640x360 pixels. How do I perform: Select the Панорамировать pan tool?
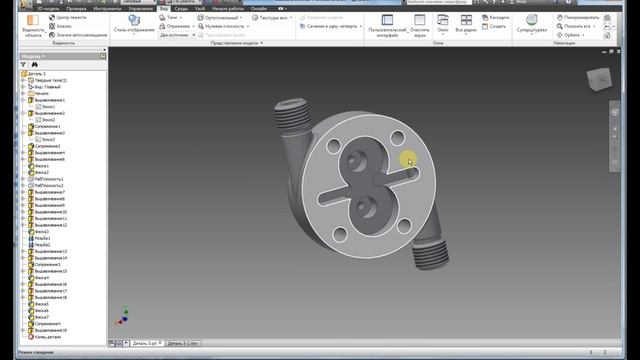(x=578, y=18)
